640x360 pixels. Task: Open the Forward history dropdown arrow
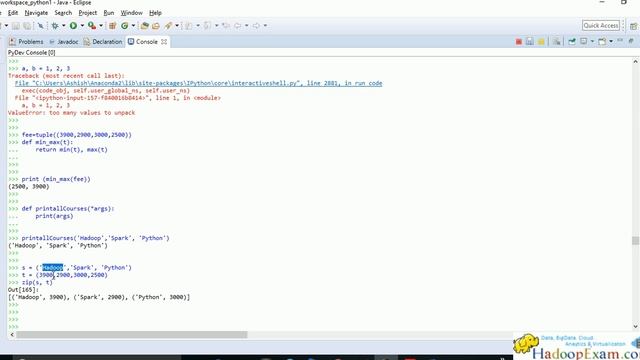[265, 26]
